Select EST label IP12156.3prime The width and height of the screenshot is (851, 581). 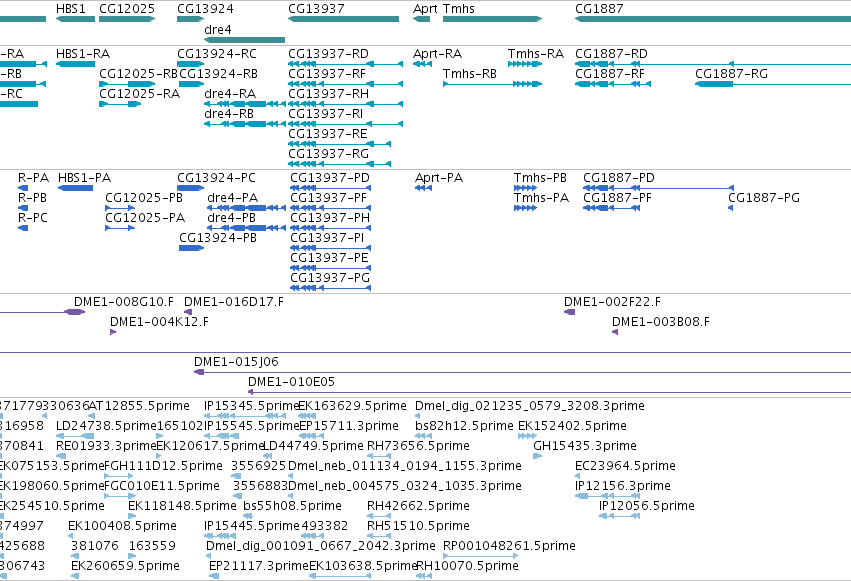pos(623,486)
